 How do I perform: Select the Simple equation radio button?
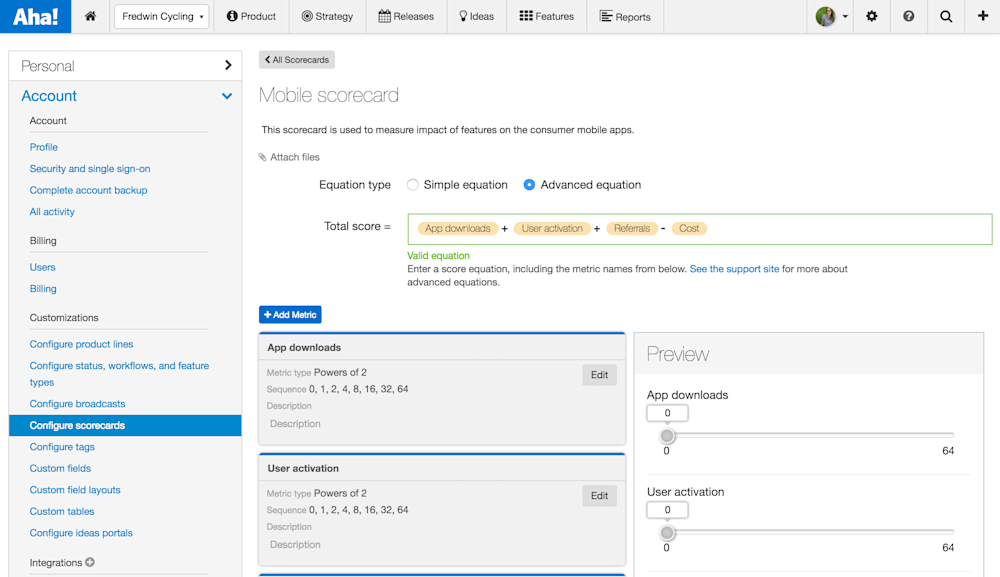point(412,184)
